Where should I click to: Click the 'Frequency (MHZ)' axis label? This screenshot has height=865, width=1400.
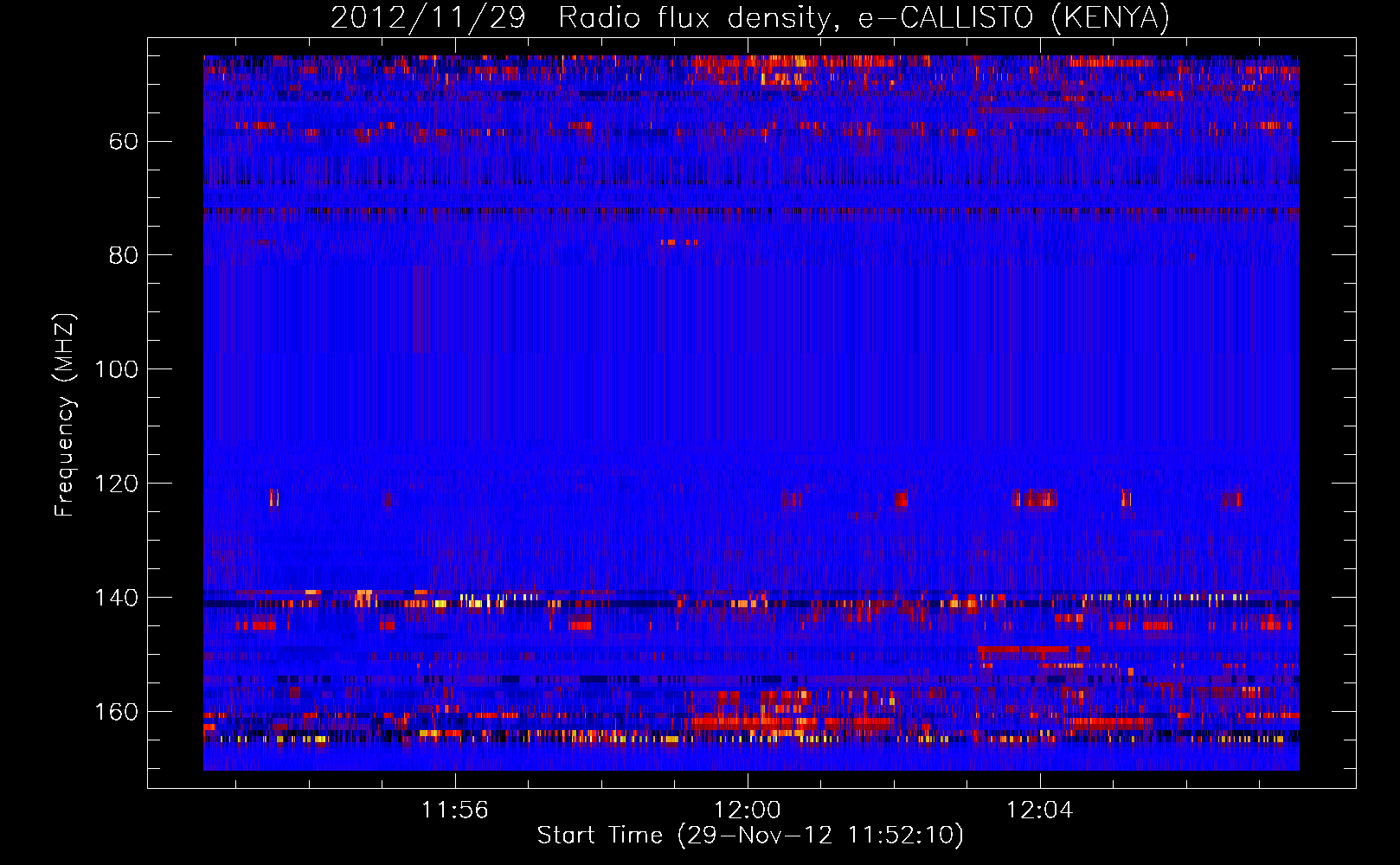65,415
